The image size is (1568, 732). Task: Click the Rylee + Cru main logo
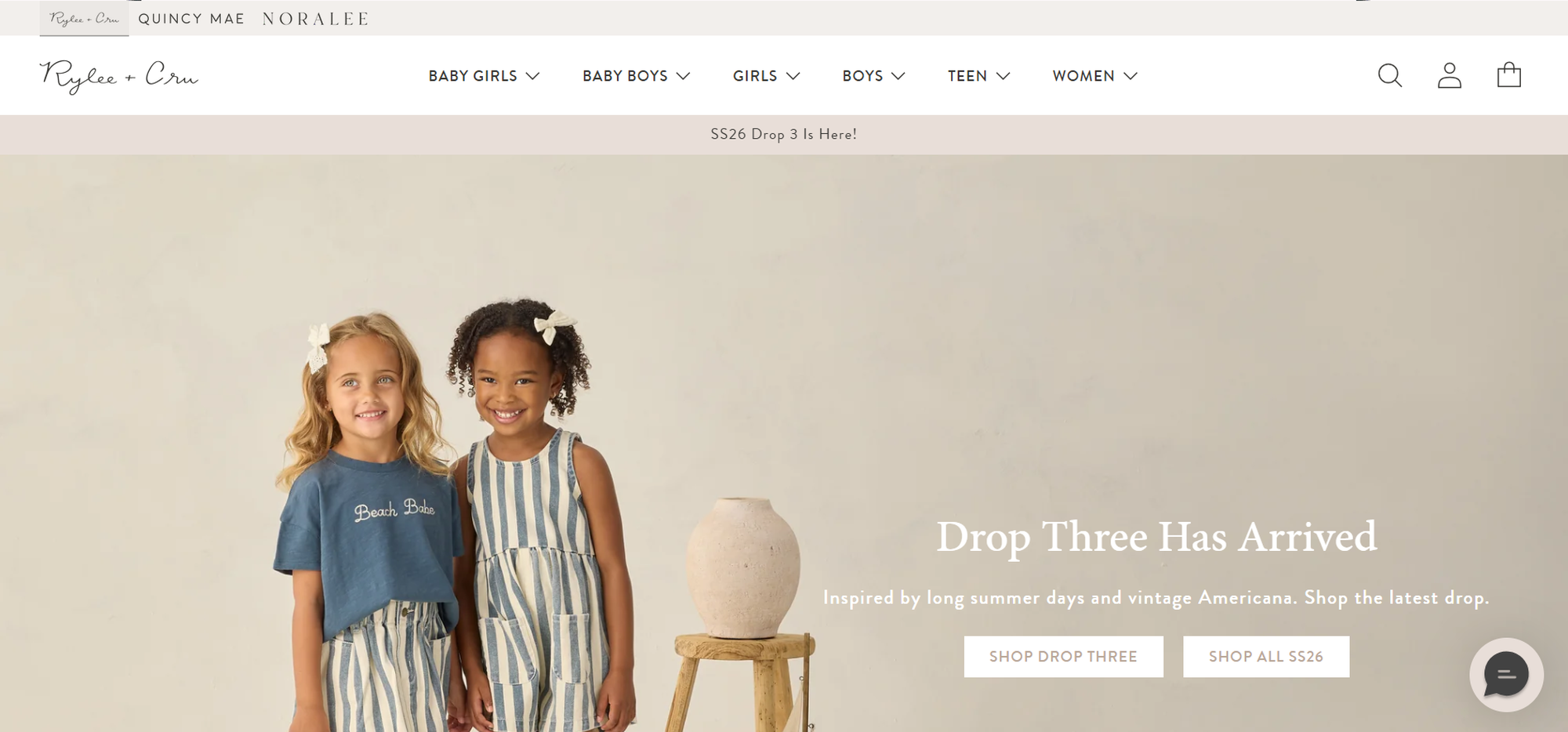[119, 76]
